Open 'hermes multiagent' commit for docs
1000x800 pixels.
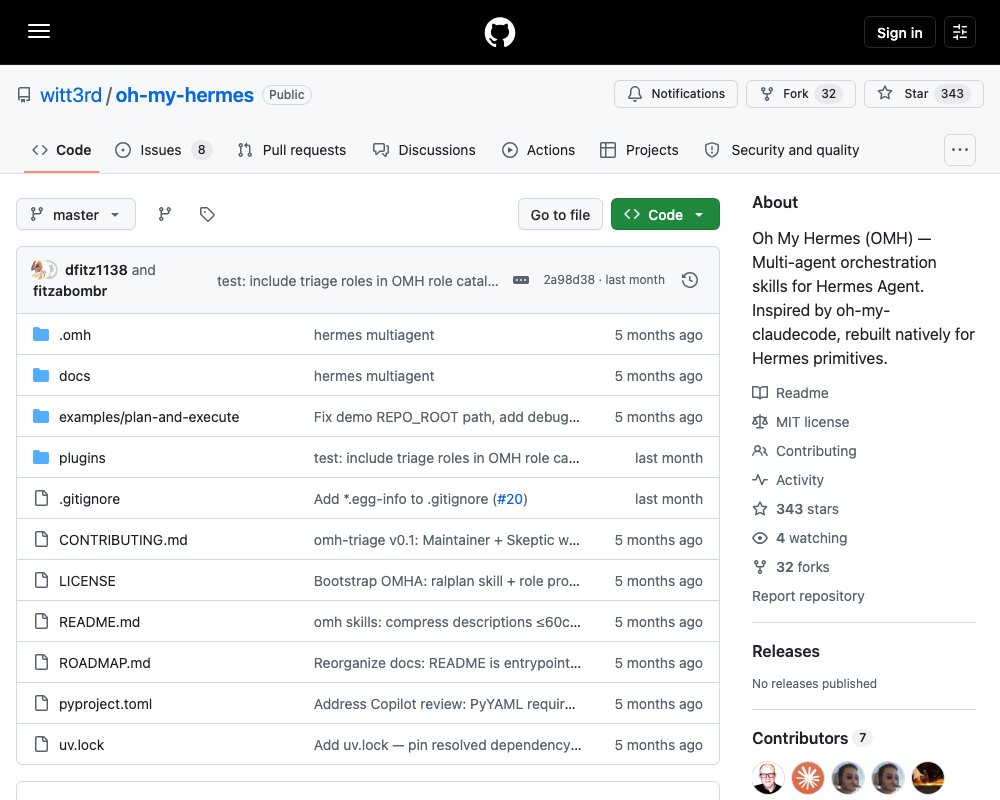(x=374, y=376)
